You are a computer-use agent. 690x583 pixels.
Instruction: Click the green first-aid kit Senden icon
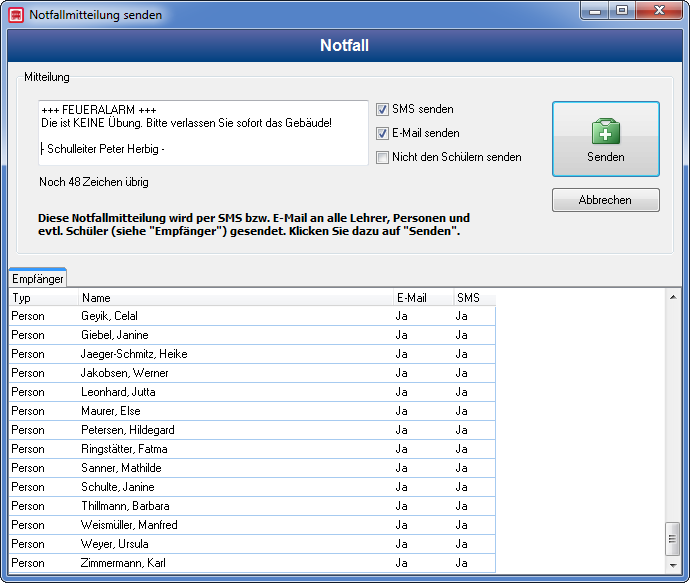[606, 131]
